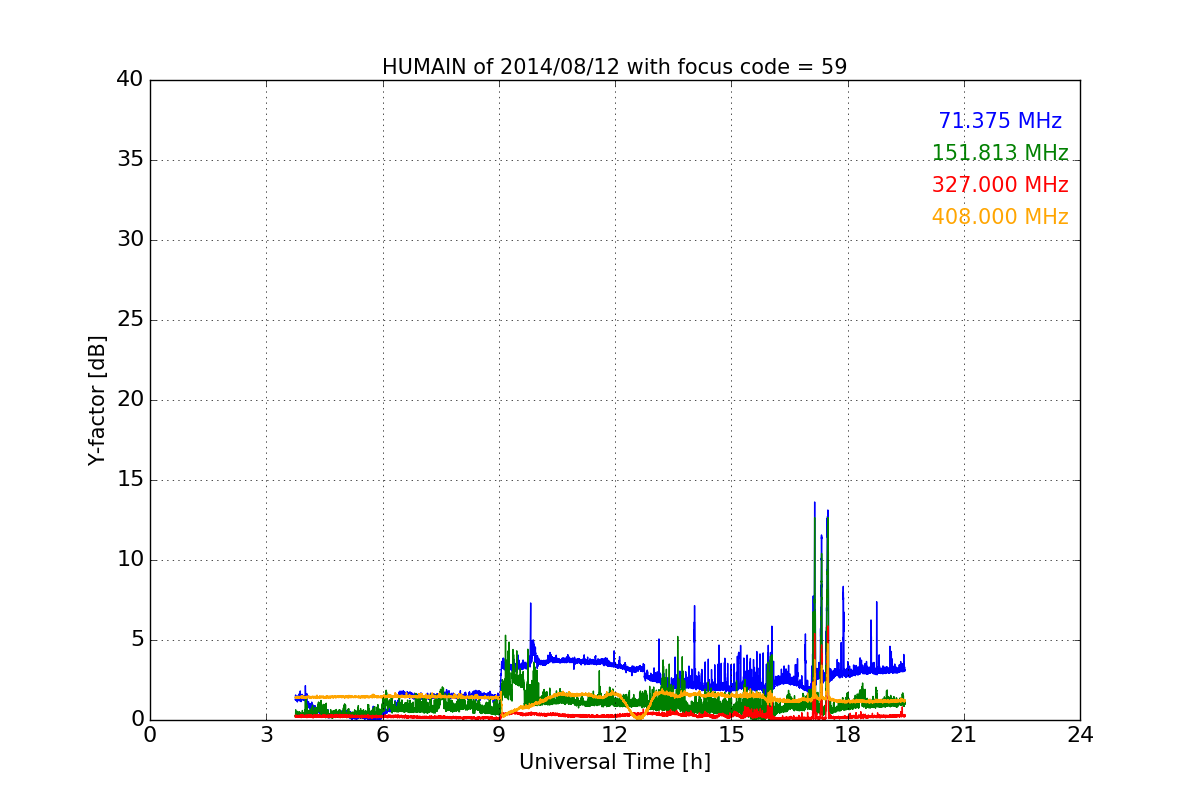Image resolution: width=1200 pixels, height=800 pixels.
Task: Click the x-axis tick label 12
Action: click(x=615, y=735)
